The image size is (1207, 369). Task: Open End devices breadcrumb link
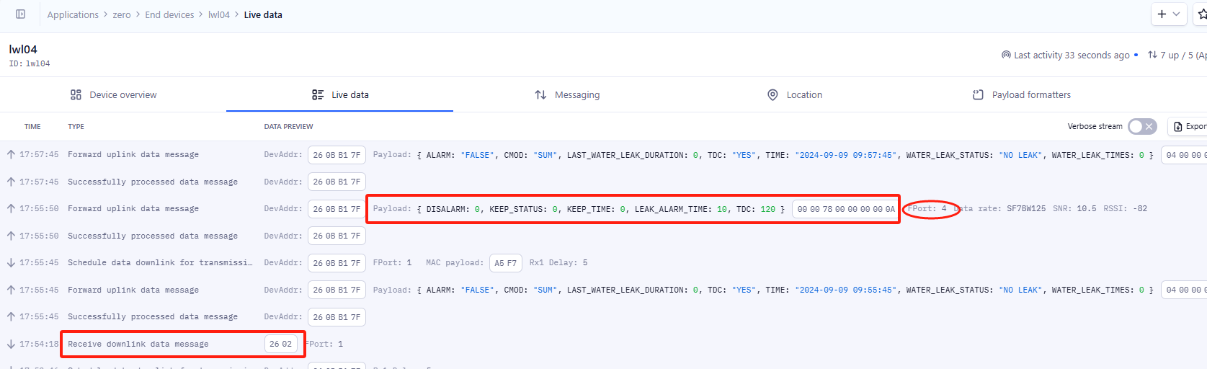(168, 14)
